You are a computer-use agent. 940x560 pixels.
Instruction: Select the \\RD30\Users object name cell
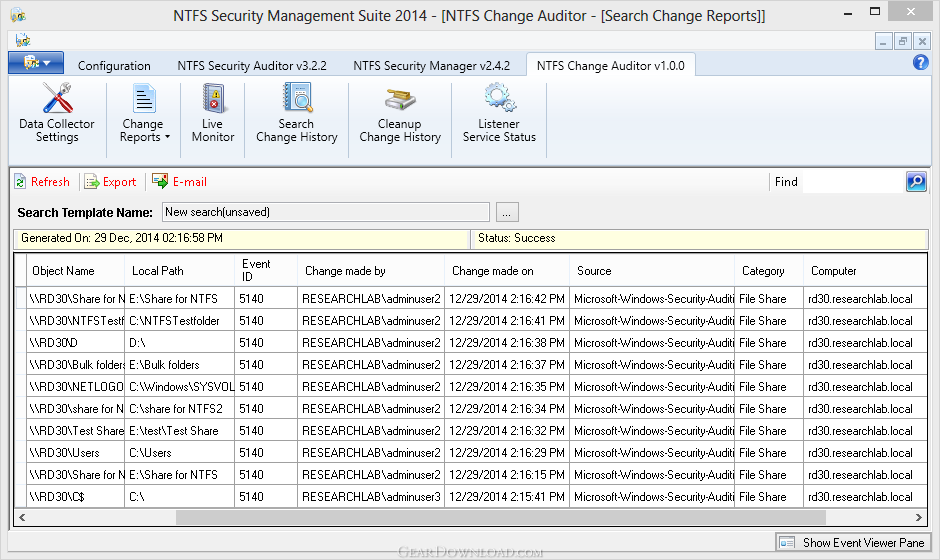coord(76,453)
